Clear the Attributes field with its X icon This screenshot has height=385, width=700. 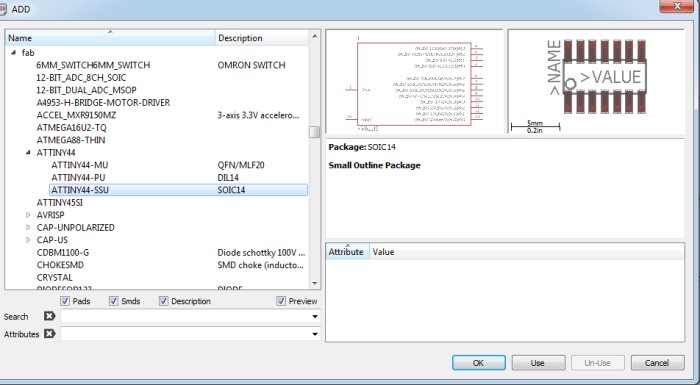pyautogui.click(x=49, y=334)
